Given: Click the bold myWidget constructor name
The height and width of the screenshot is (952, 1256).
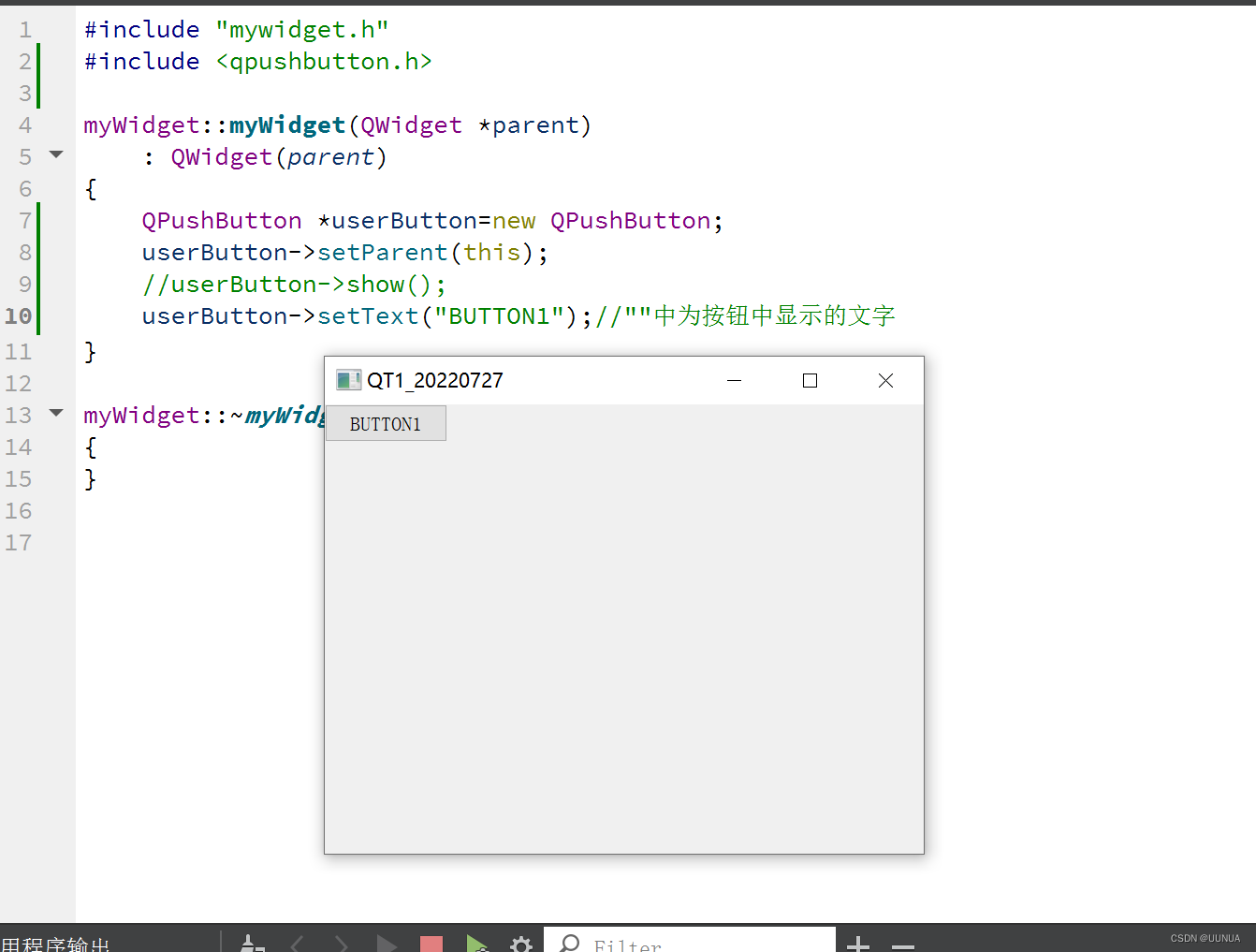Looking at the screenshot, I should click(287, 125).
